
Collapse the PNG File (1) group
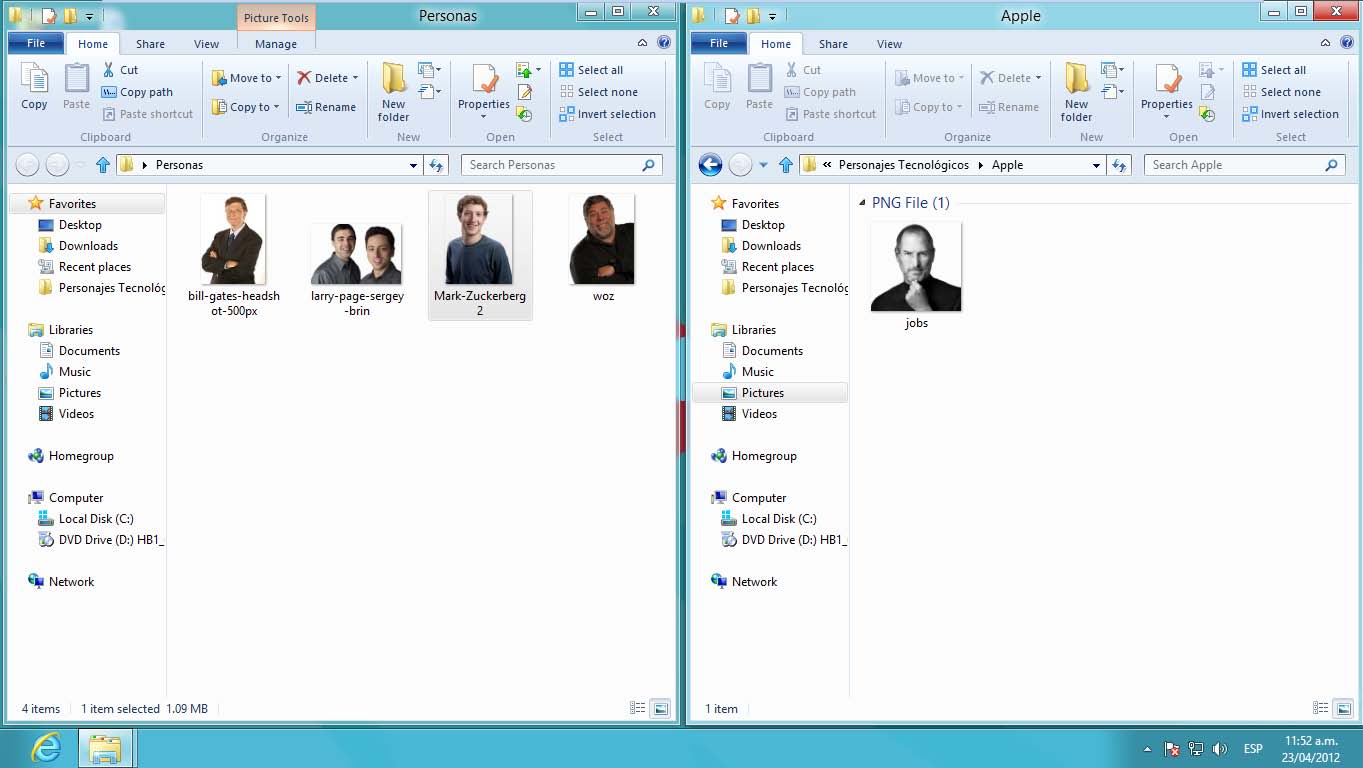click(863, 203)
